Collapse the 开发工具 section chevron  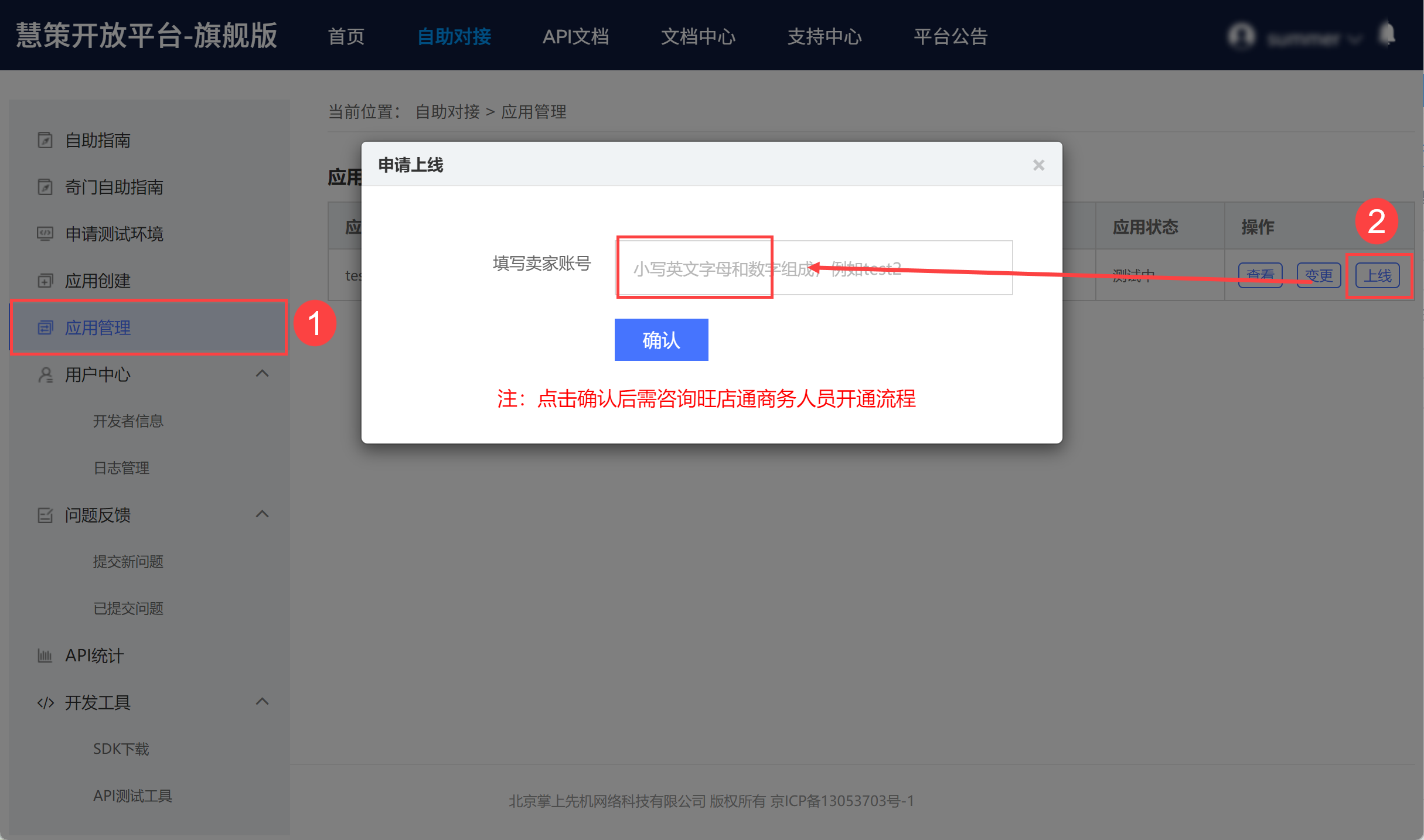pyautogui.click(x=263, y=702)
